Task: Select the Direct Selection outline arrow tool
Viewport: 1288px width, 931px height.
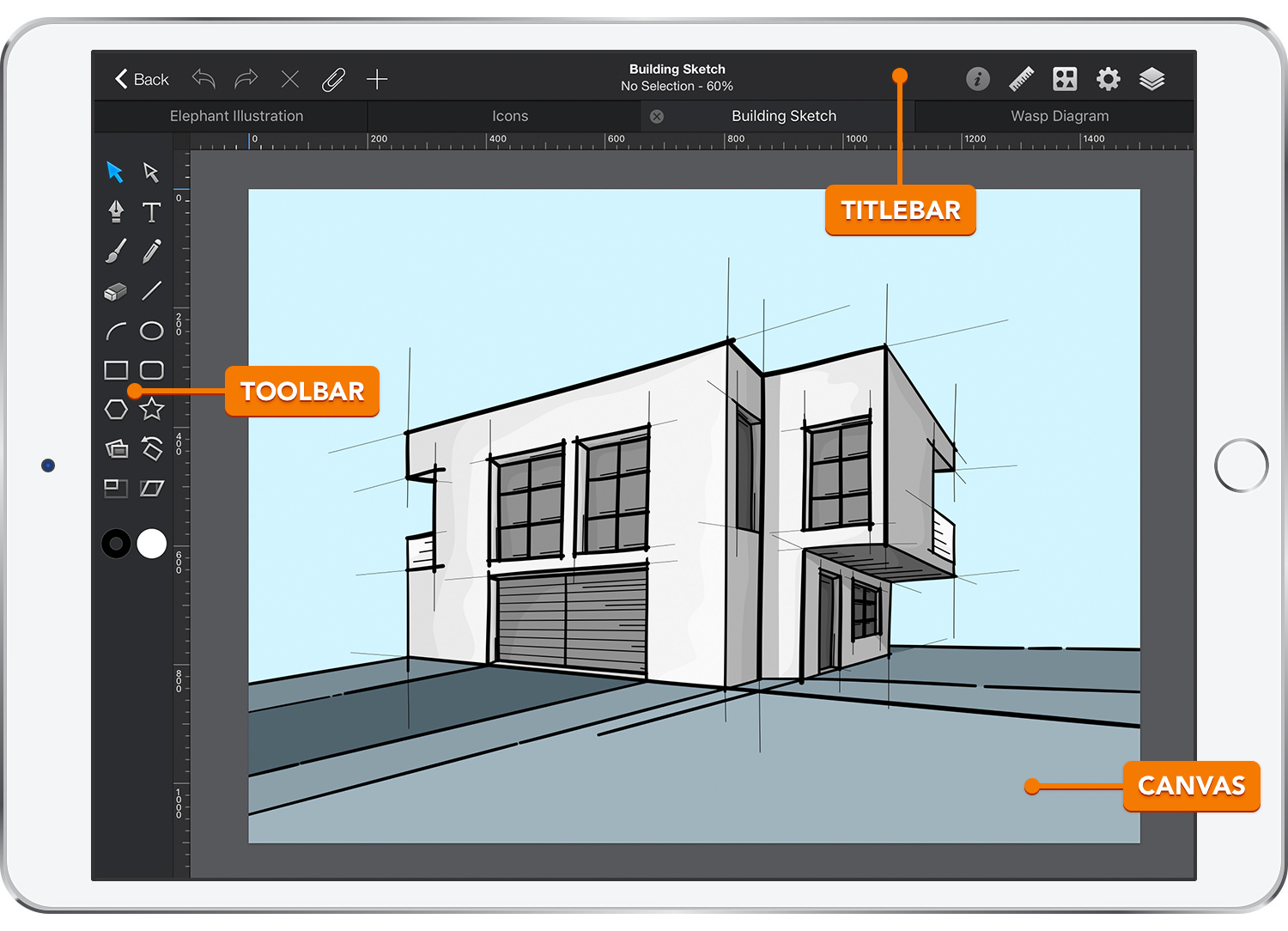Action: (x=151, y=172)
